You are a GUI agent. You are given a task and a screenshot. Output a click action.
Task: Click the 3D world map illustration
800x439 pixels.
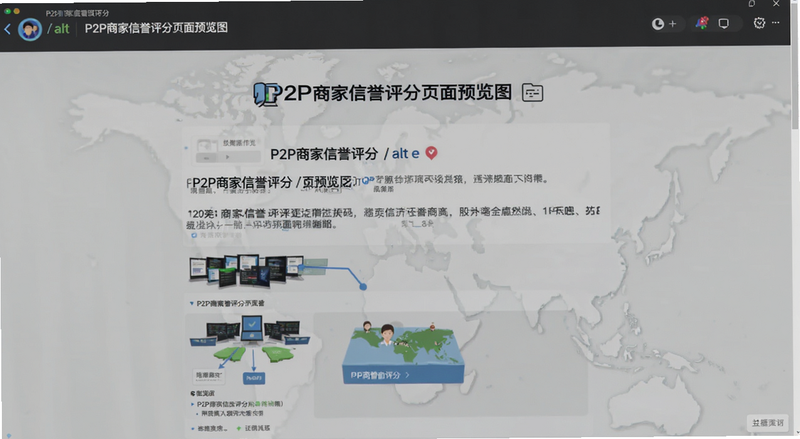pos(403,352)
